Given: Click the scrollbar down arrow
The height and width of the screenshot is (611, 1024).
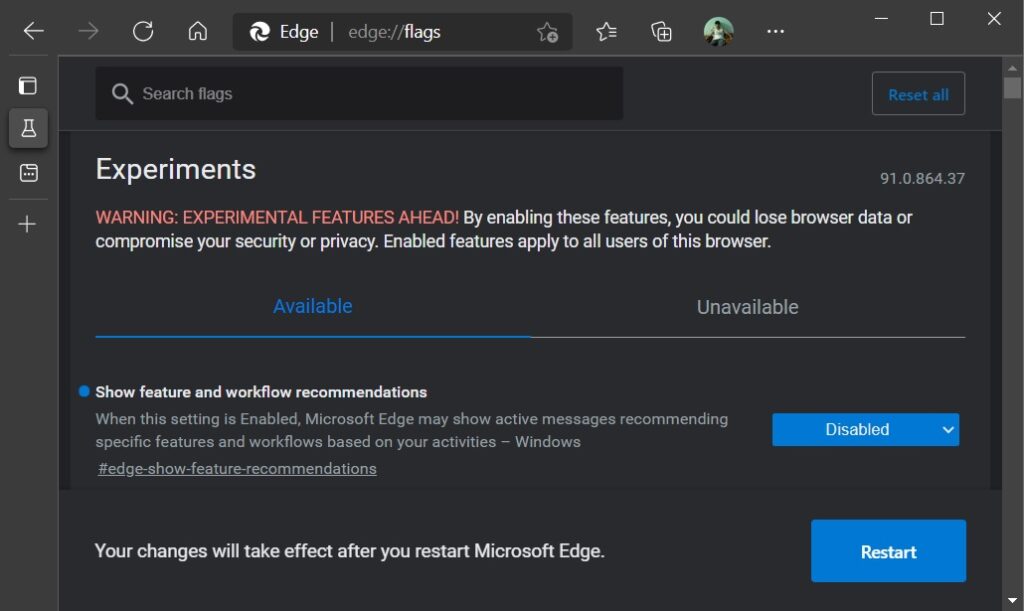Looking at the screenshot, I should pos(1014,601).
